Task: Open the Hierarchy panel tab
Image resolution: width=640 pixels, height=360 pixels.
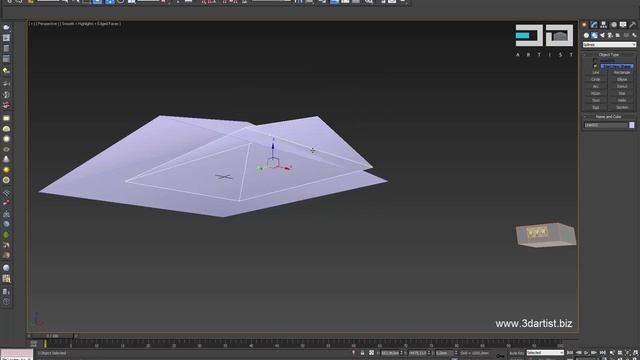Action: 604,25
